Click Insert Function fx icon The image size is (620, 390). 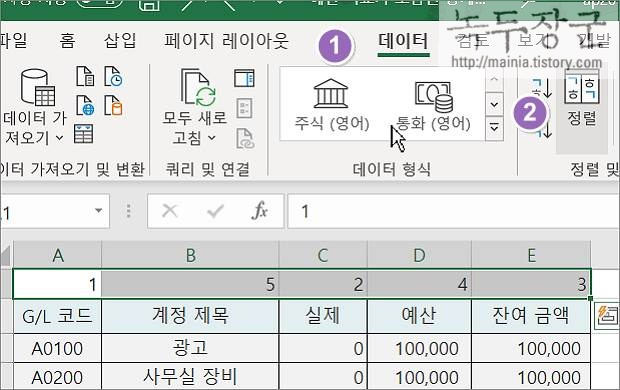[259, 210]
